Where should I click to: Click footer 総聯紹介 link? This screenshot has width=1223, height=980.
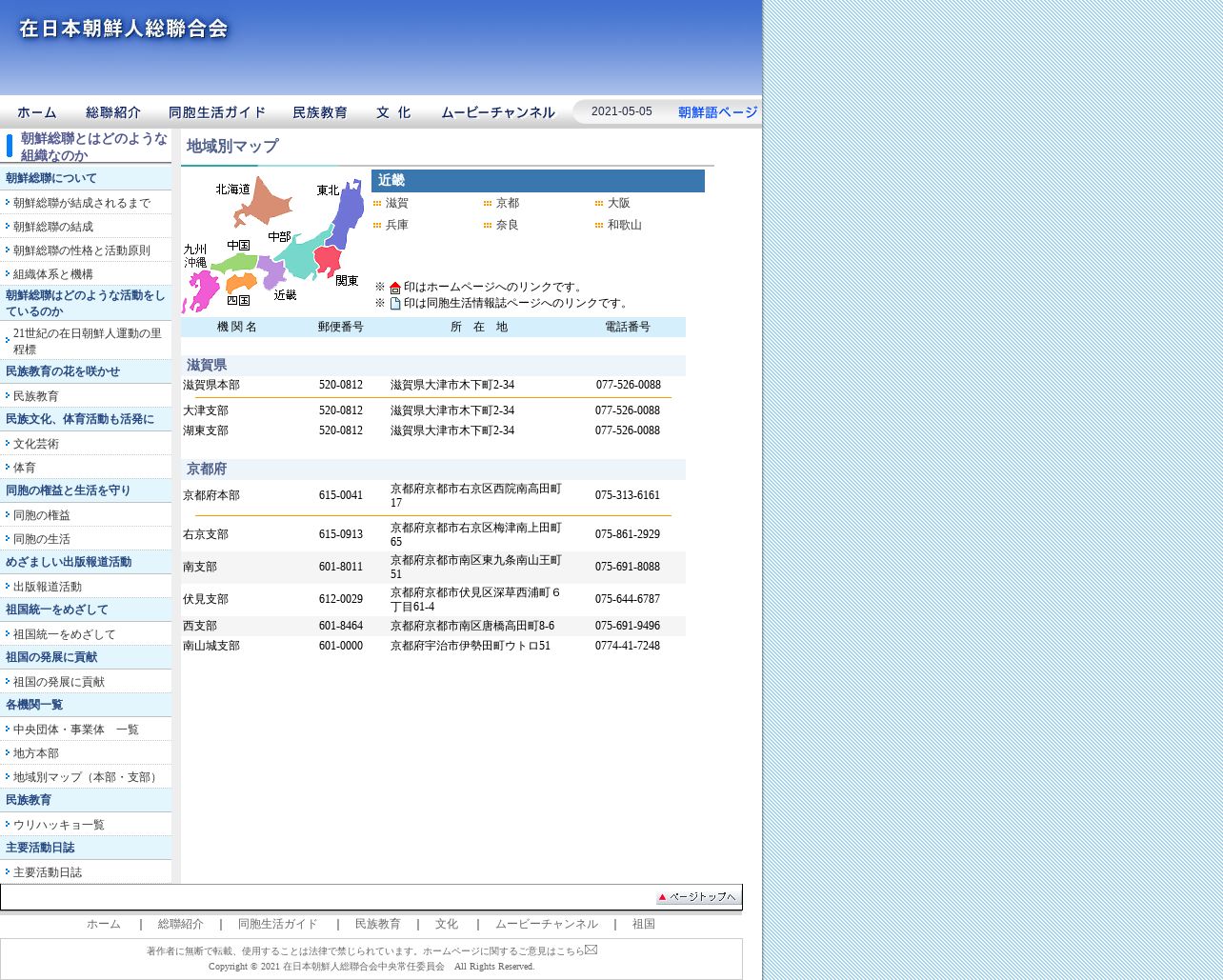(181, 924)
